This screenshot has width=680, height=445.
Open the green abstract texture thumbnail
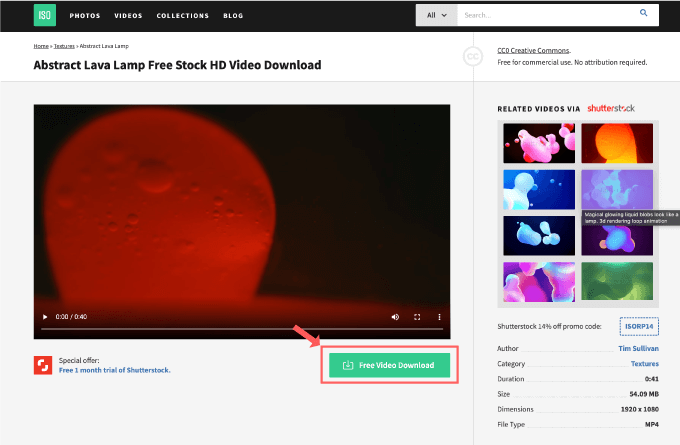617,281
